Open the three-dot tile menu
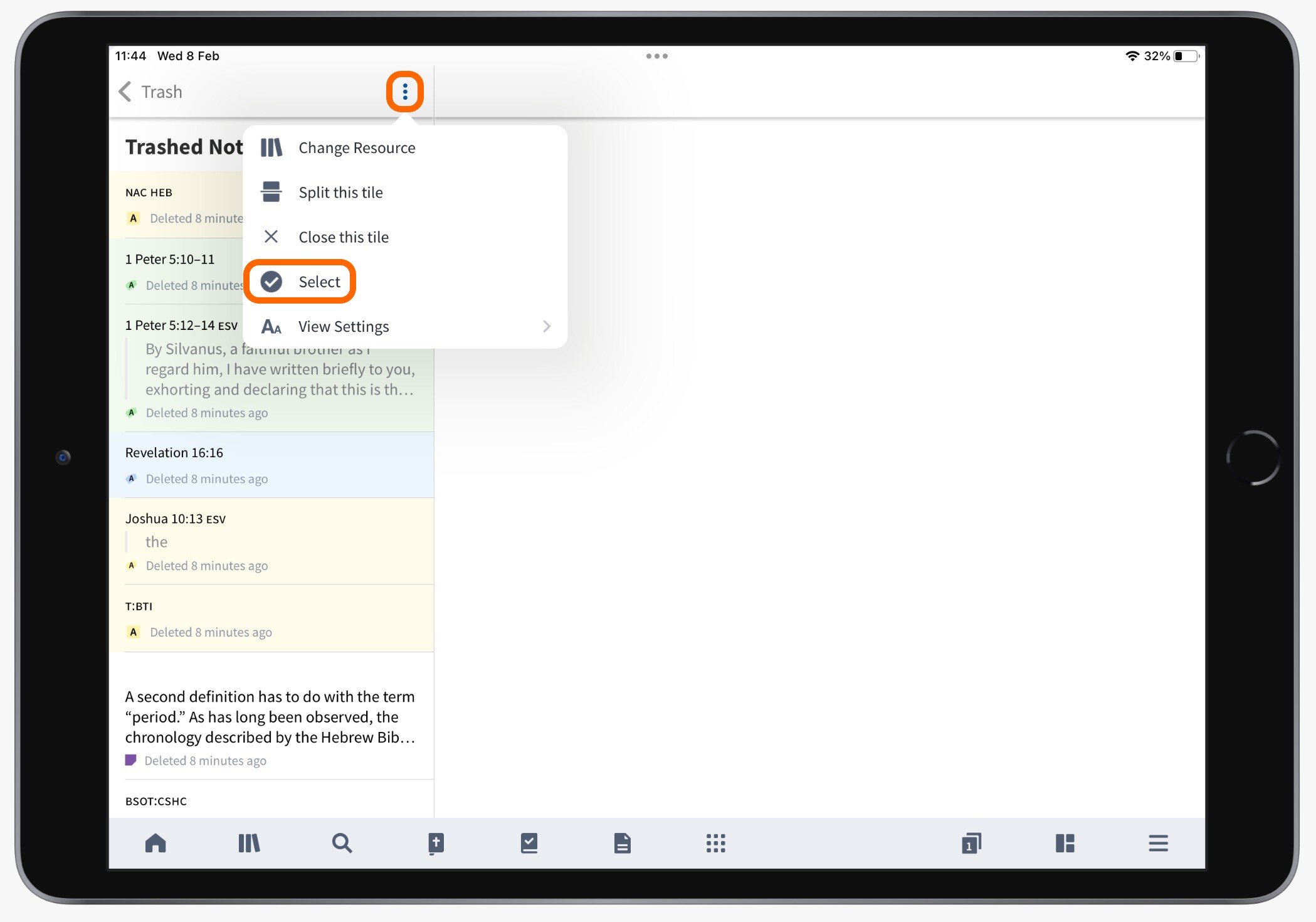This screenshot has height=922, width=1316. point(405,92)
